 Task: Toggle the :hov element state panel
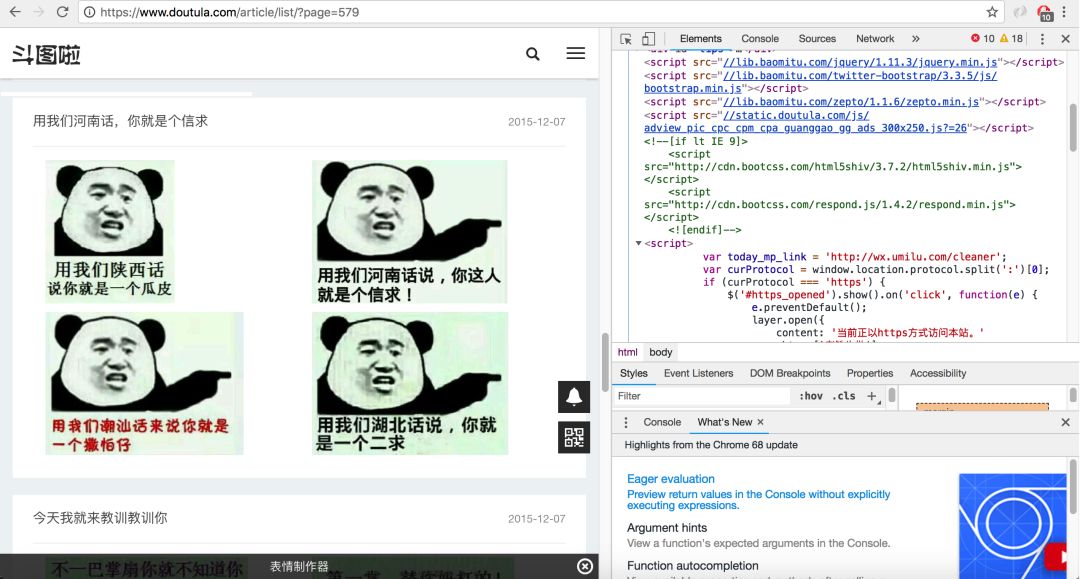tap(811, 396)
